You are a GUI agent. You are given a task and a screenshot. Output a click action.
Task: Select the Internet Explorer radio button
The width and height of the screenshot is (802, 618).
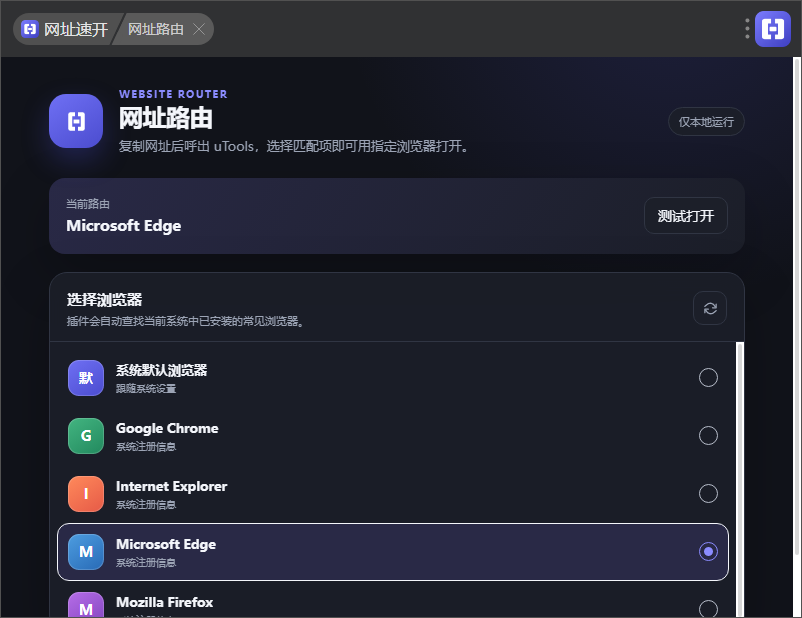click(708, 493)
